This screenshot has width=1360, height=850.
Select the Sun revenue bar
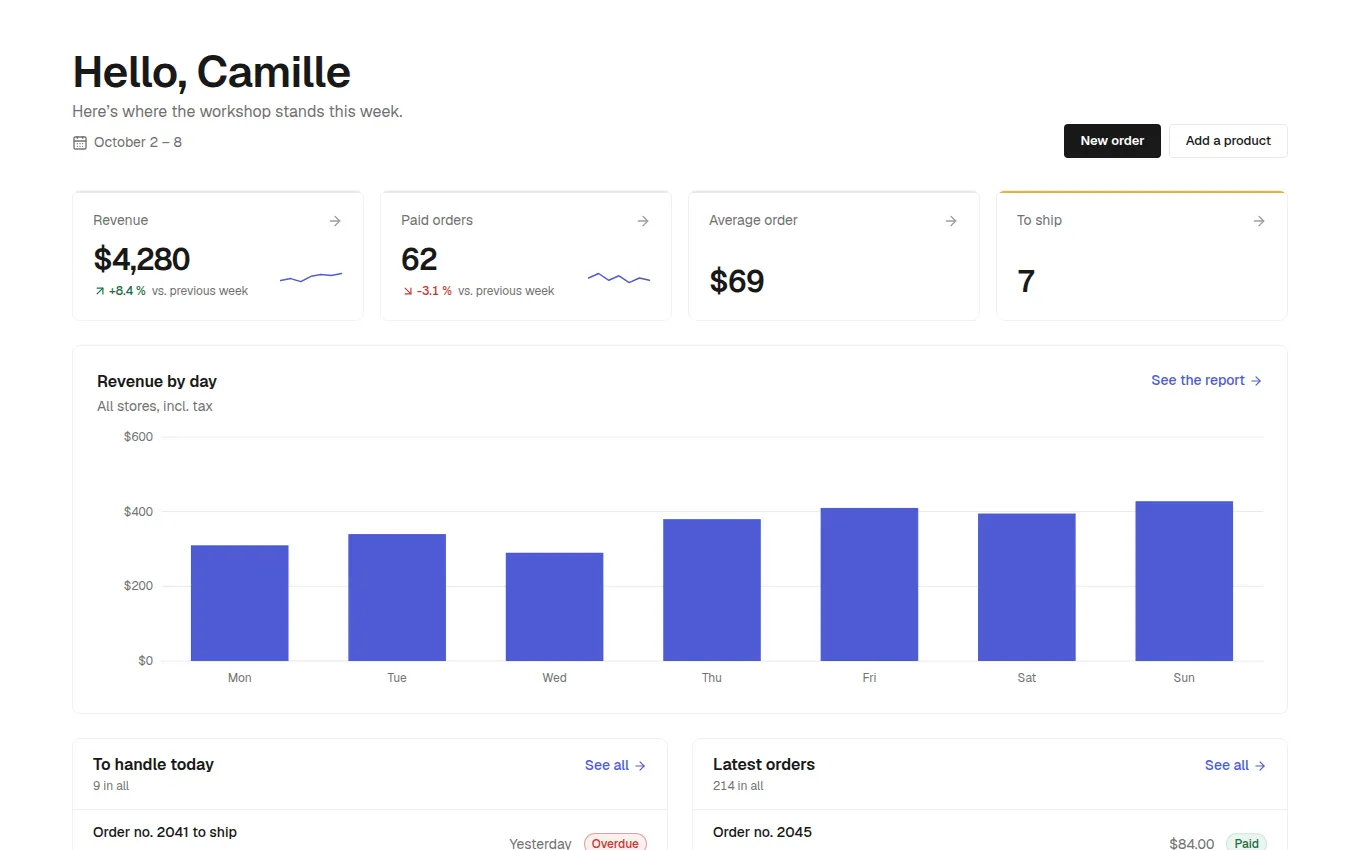click(1184, 581)
